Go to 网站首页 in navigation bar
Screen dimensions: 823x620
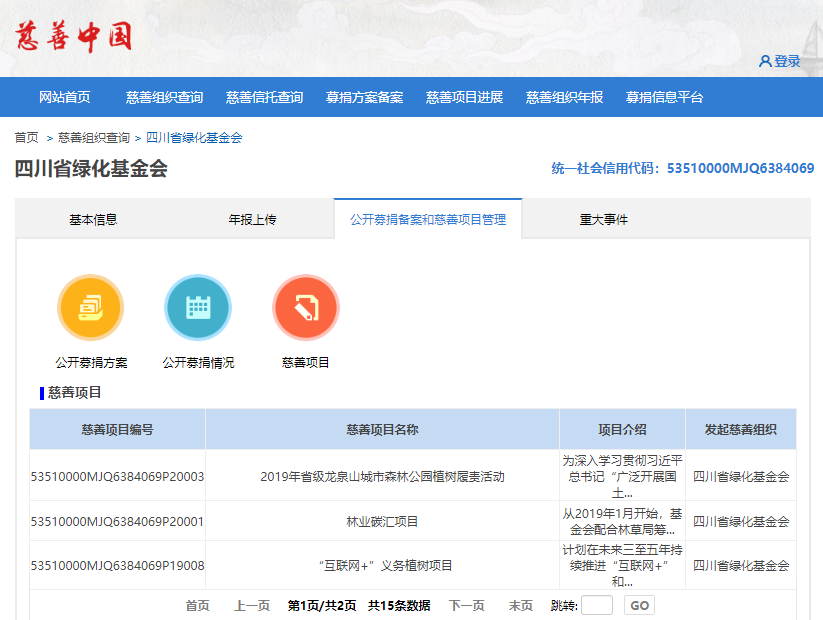click(x=65, y=97)
